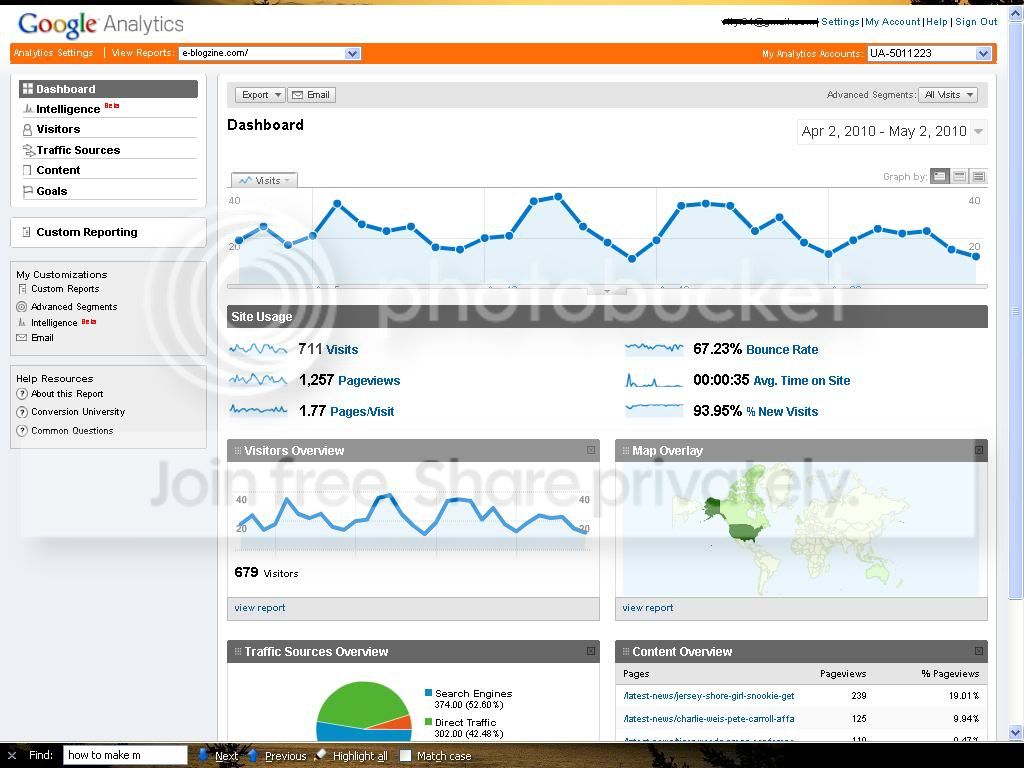
Task: Click the Google Analytics logo
Action: tap(101, 25)
